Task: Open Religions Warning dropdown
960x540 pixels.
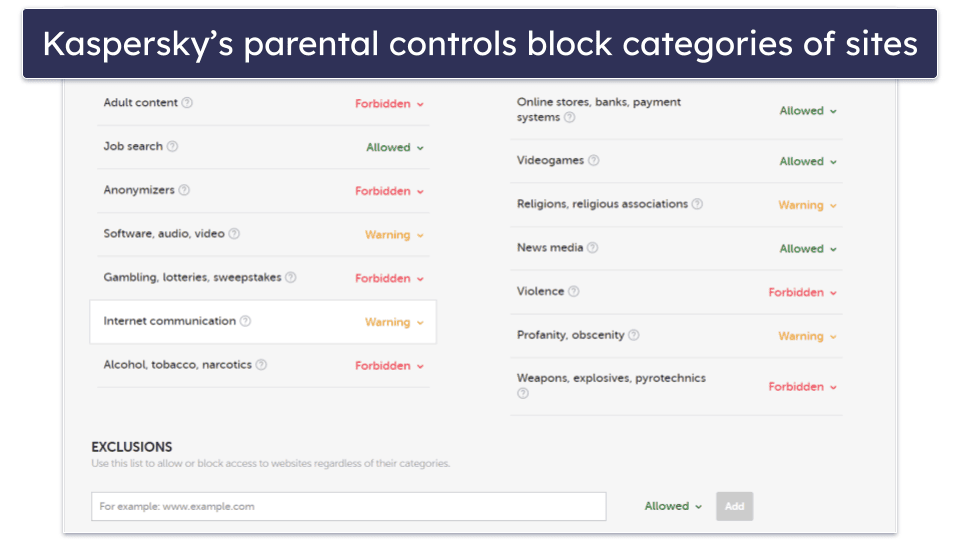Action: pos(807,206)
